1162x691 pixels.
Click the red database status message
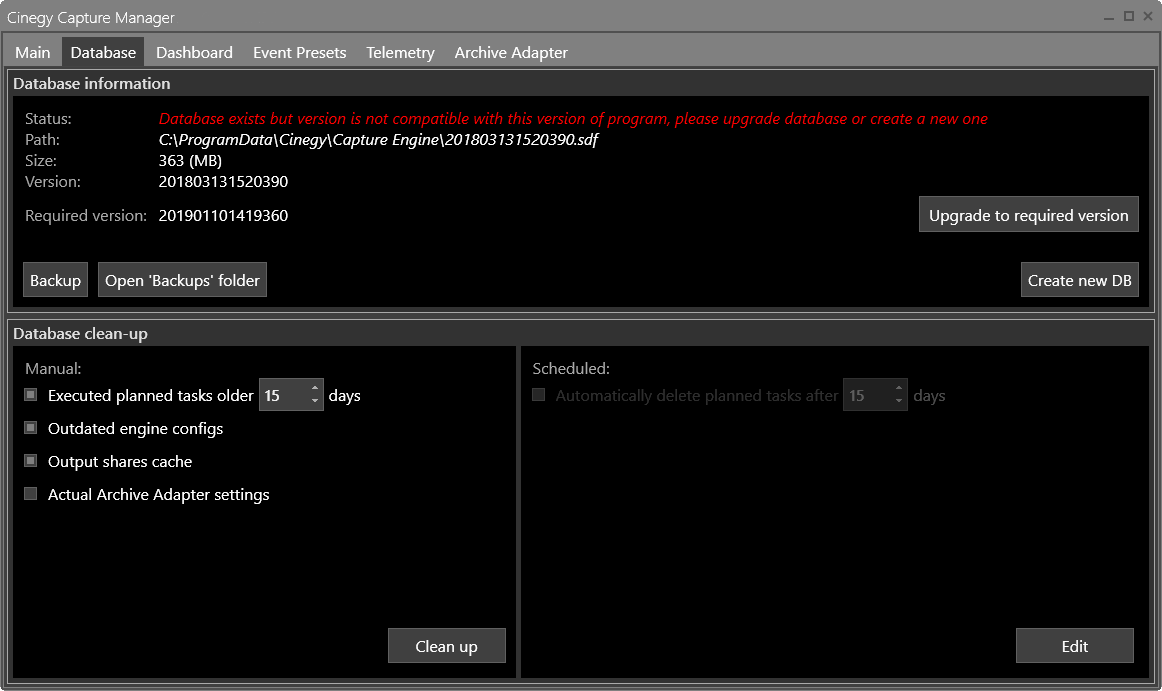click(573, 119)
